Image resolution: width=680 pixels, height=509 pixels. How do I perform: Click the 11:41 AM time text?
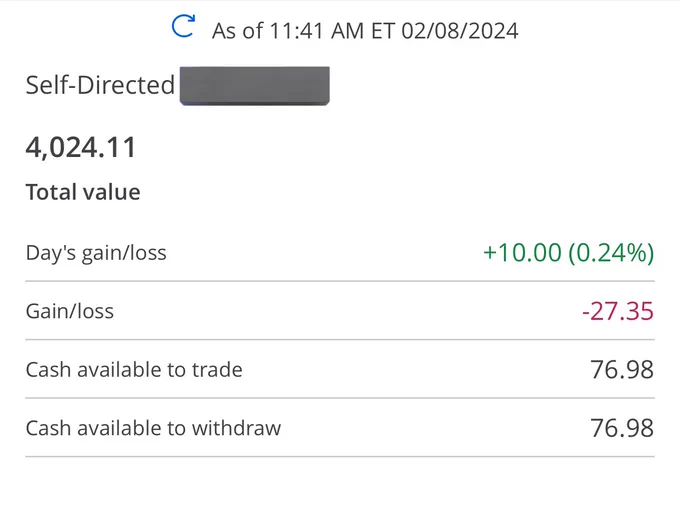tap(317, 31)
